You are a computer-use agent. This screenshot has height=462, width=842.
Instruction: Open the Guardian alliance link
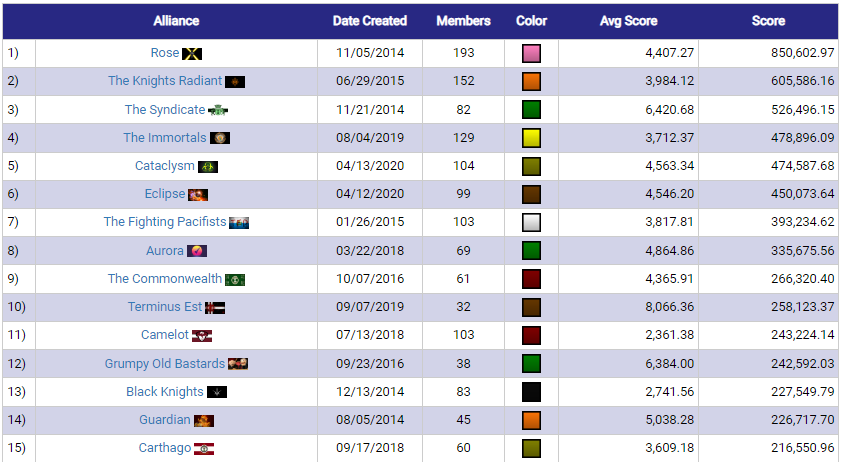[164, 420]
